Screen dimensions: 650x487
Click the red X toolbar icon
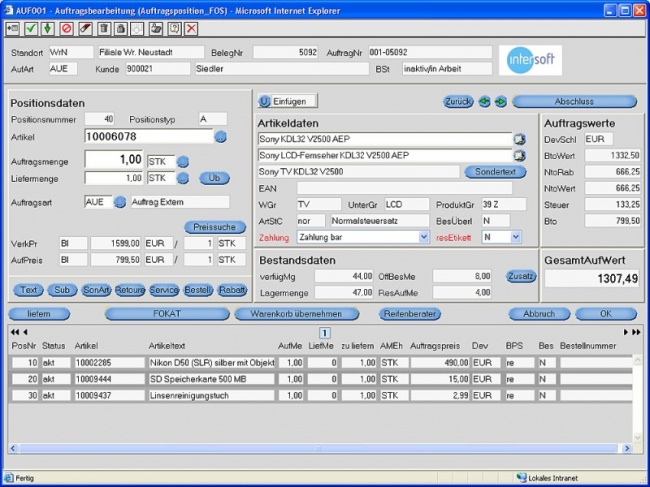[191, 29]
